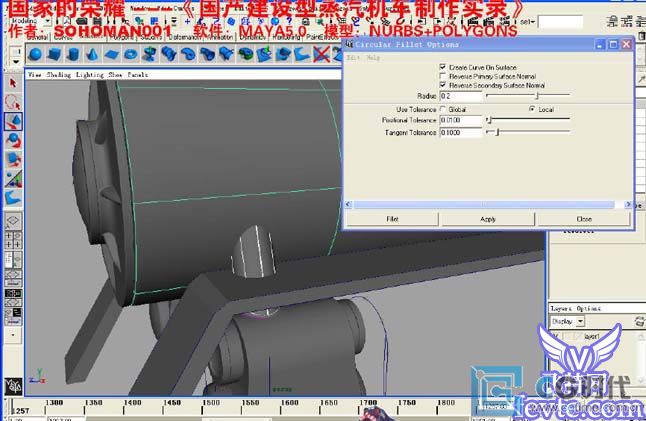Screen dimensions: 646x421
Task: Click the red X crossed surface shelf icon
Action: [x=321, y=54]
